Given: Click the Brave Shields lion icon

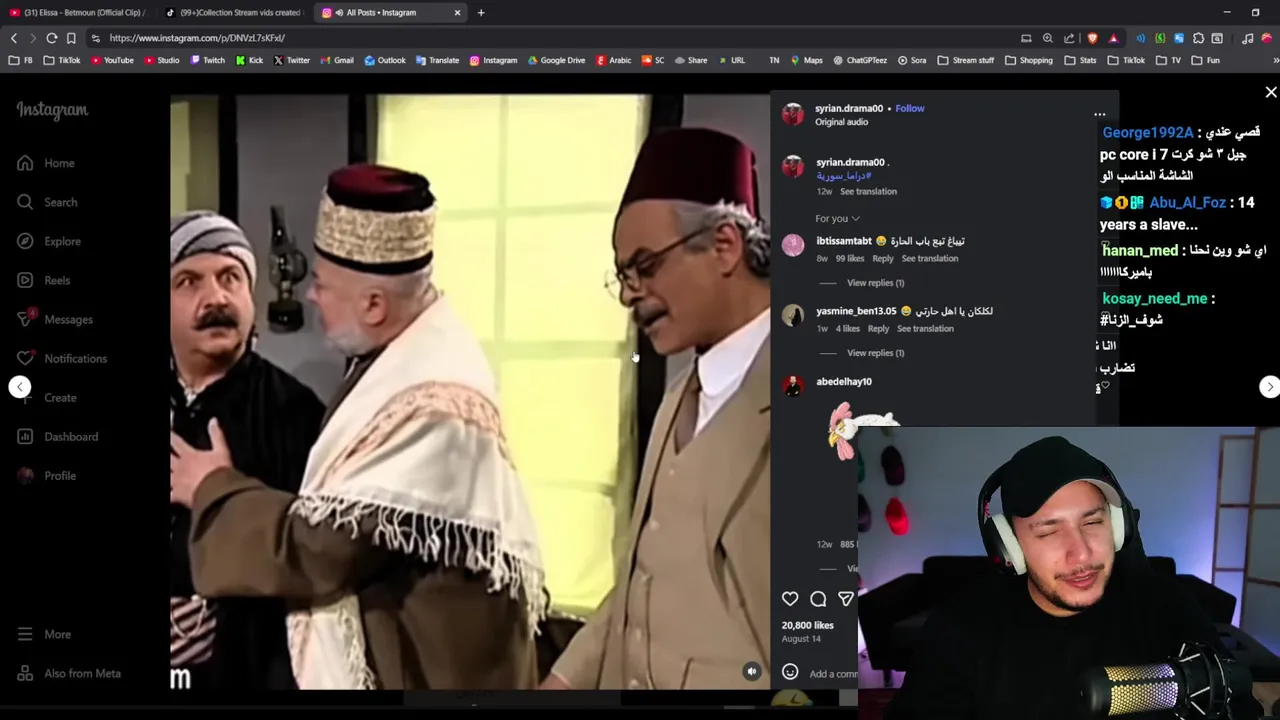Looking at the screenshot, I should point(1092,38).
